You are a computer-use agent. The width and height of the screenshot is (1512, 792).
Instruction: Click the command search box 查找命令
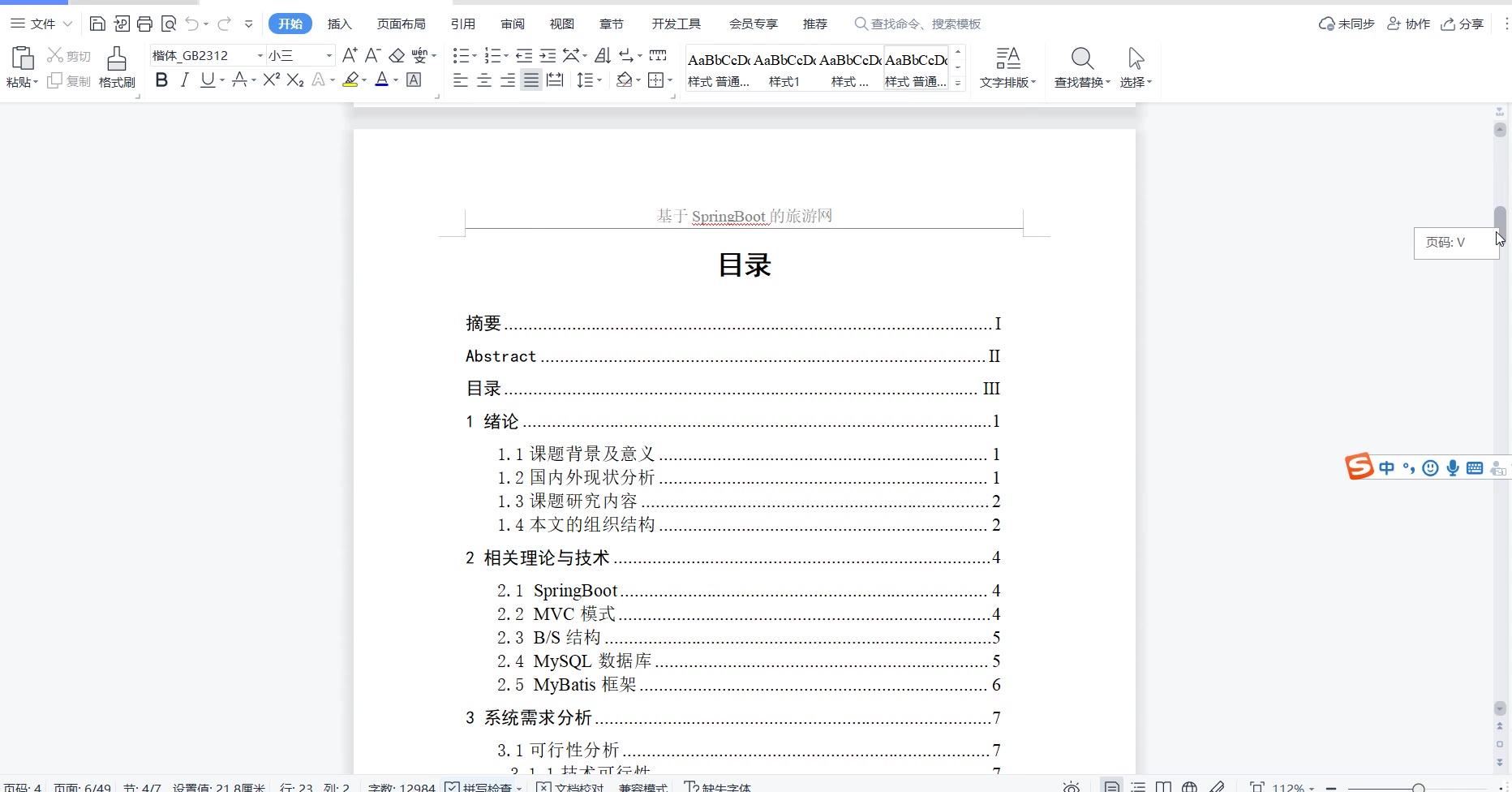pyautogui.click(x=919, y=24)
